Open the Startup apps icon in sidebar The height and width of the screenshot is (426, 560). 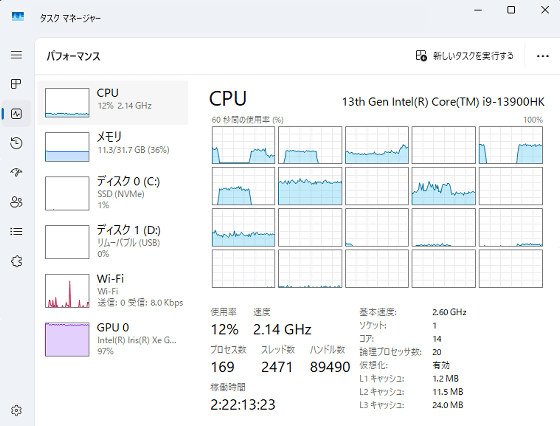coord(16,172)
